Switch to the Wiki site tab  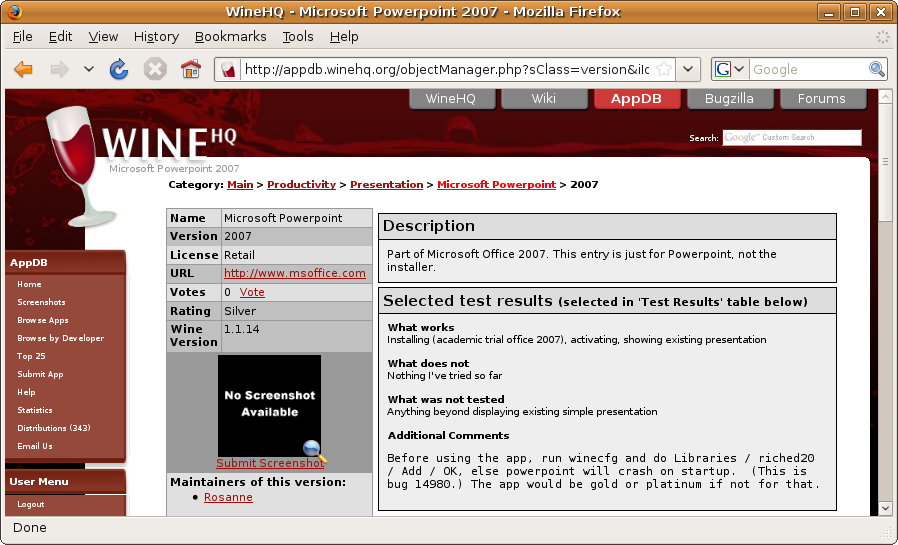point(543,98)
